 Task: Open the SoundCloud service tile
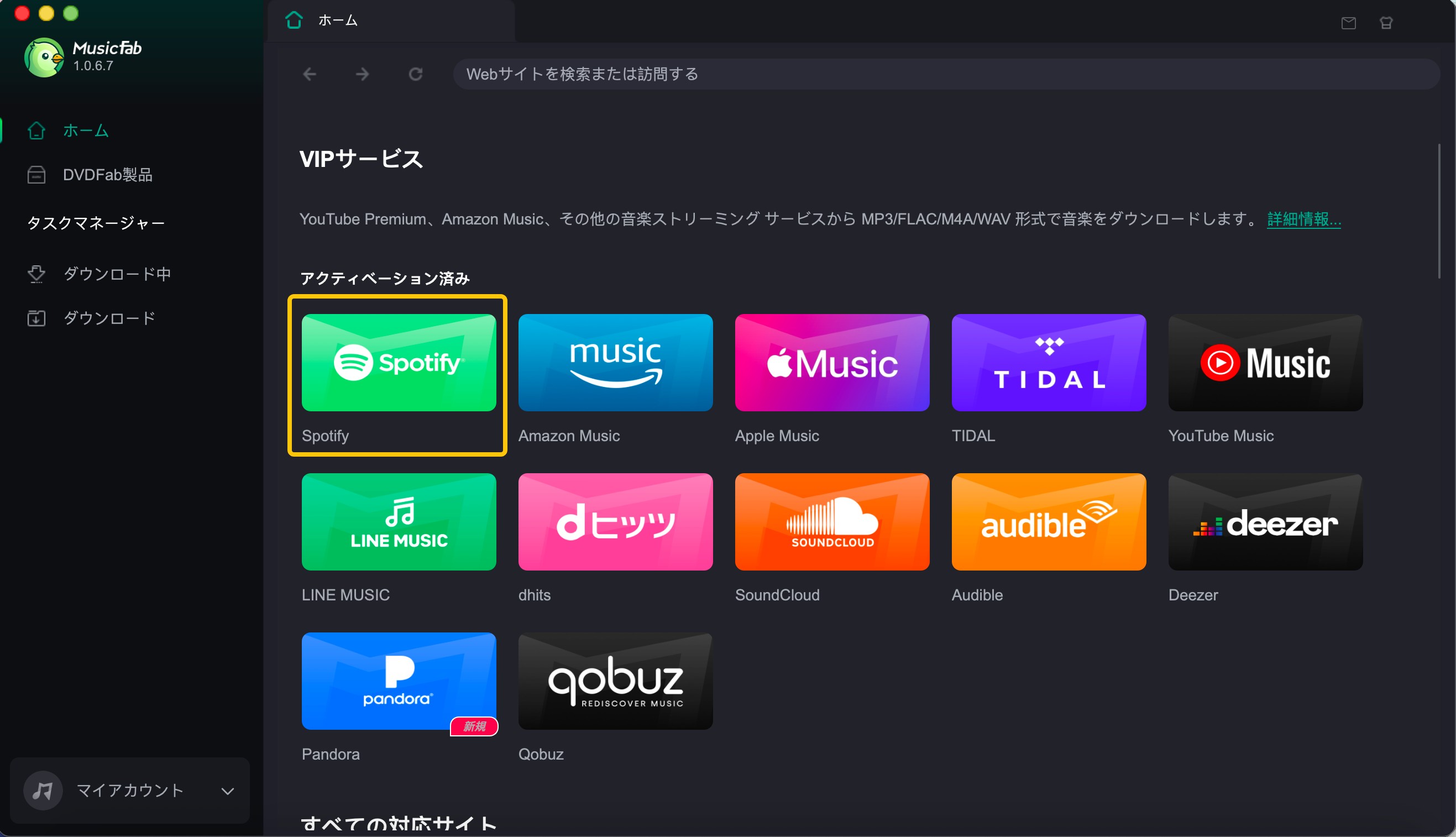[832, 521]
